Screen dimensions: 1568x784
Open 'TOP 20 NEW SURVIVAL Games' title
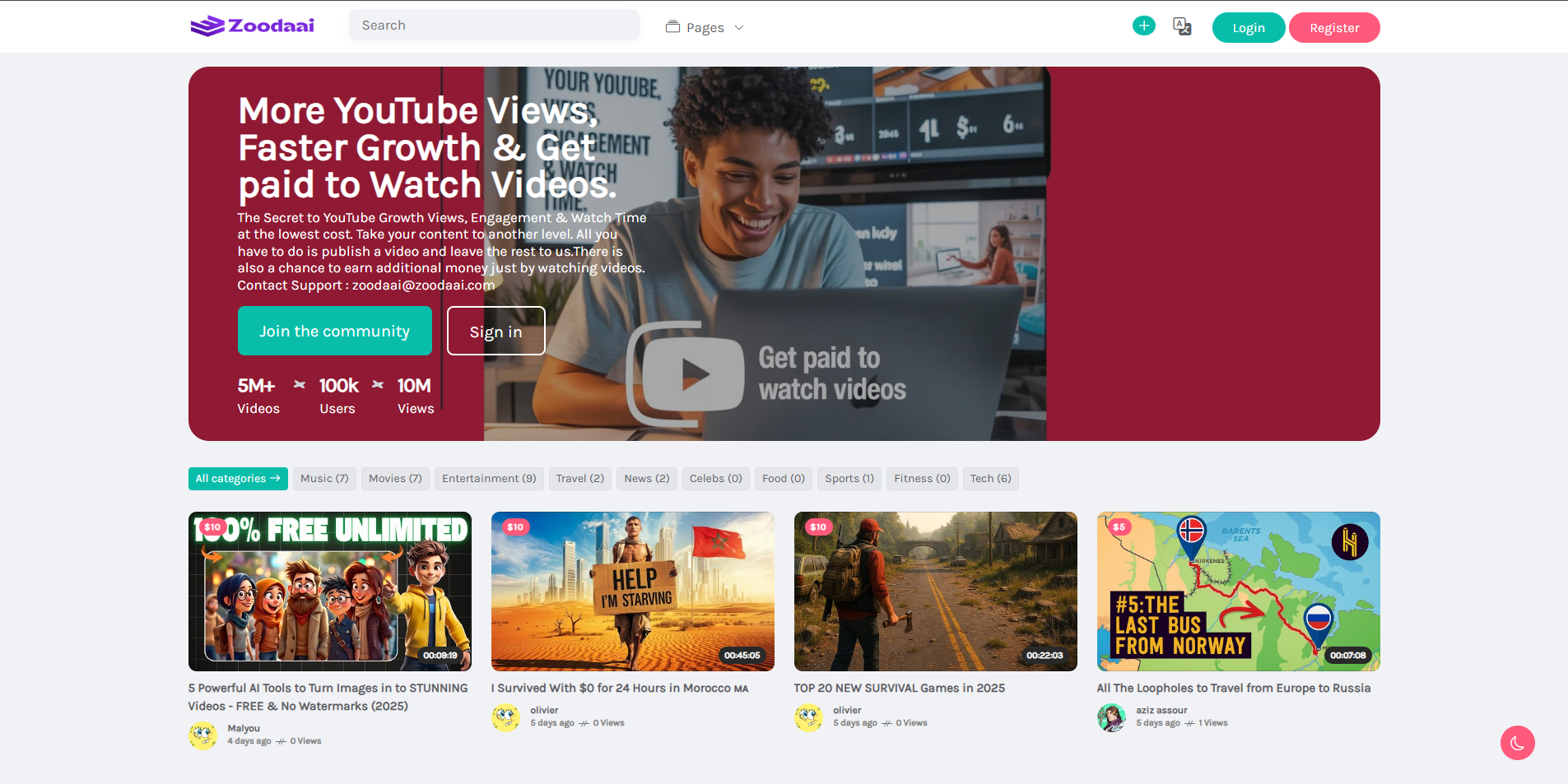point(900,689)
